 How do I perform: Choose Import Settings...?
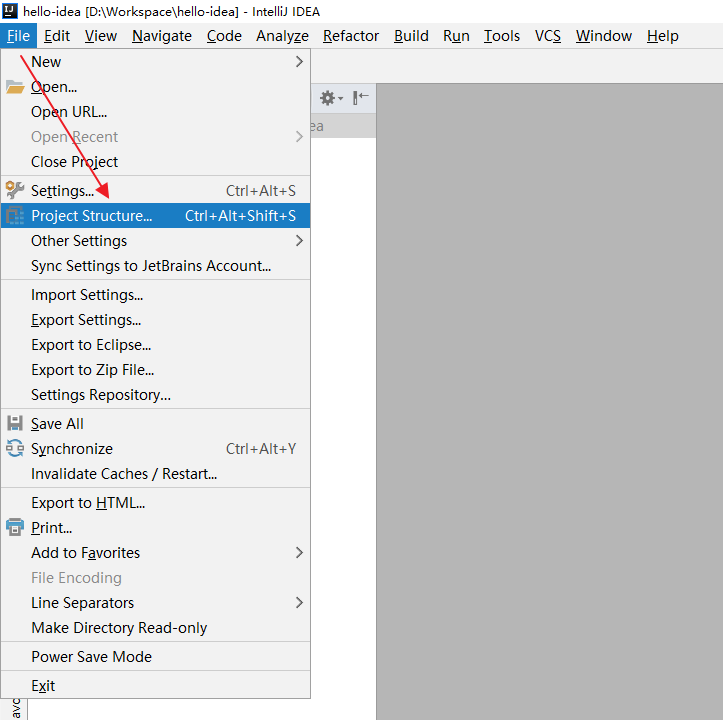pyautogui.click(x=155, y=295)
